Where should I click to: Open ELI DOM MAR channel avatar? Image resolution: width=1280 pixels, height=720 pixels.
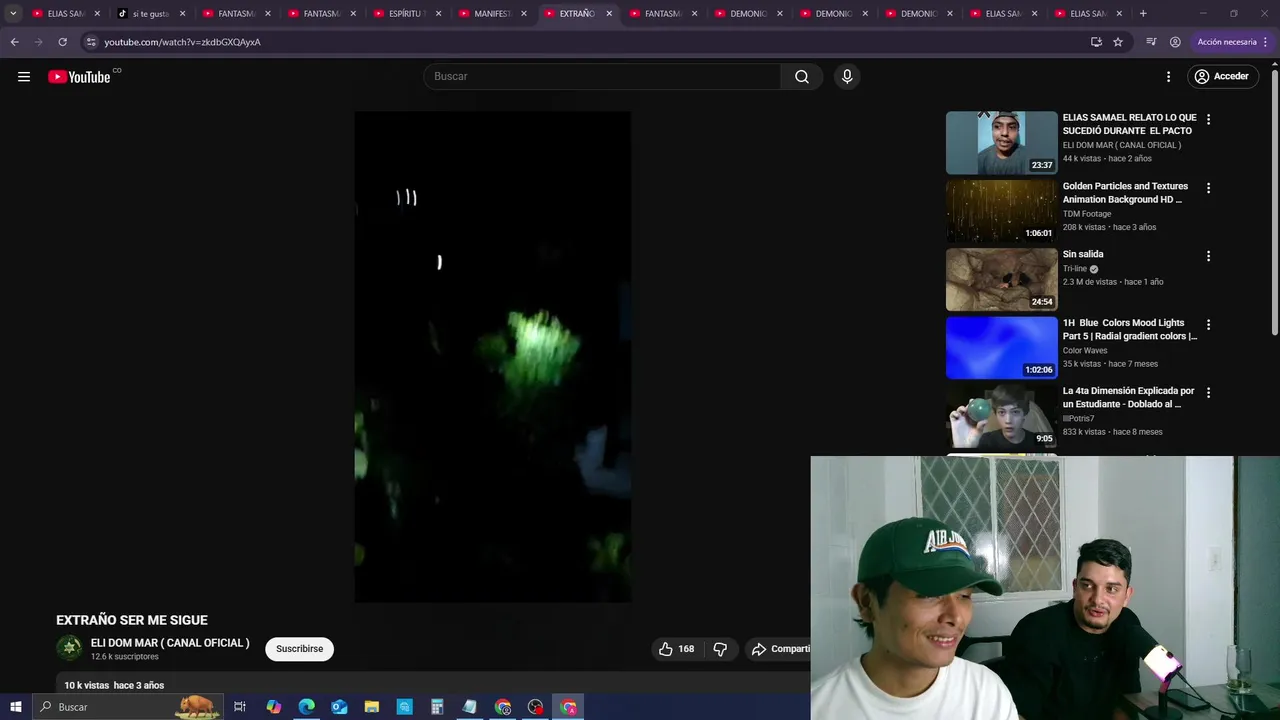tap(69, 648)
